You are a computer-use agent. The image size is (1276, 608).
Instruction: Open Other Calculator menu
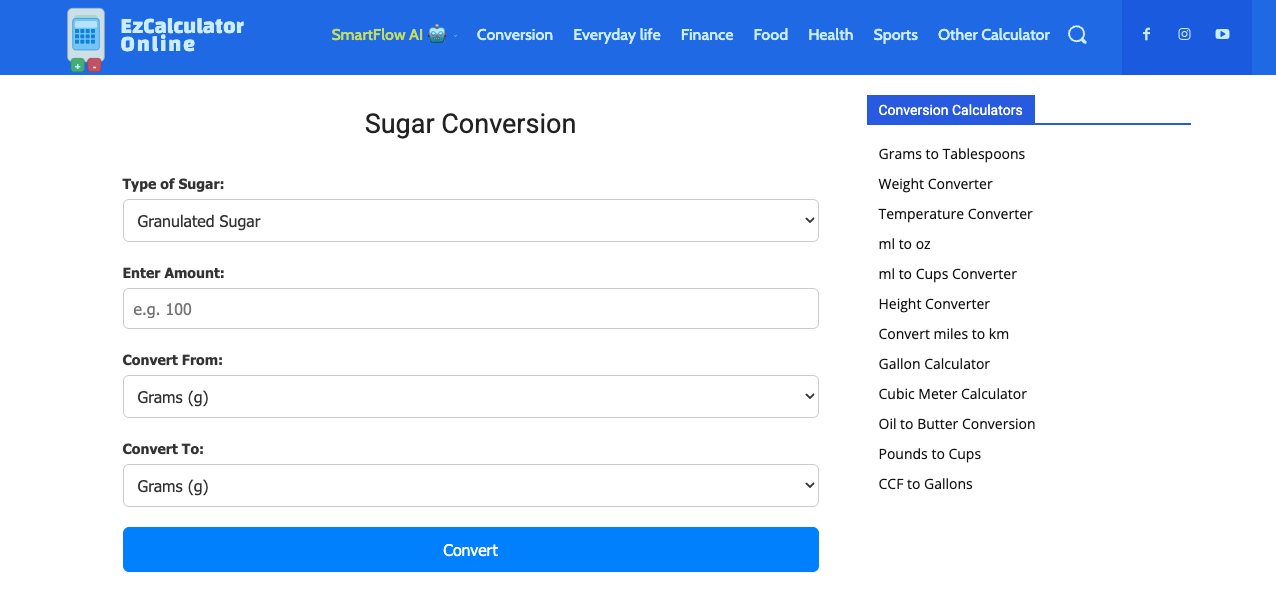994,35
